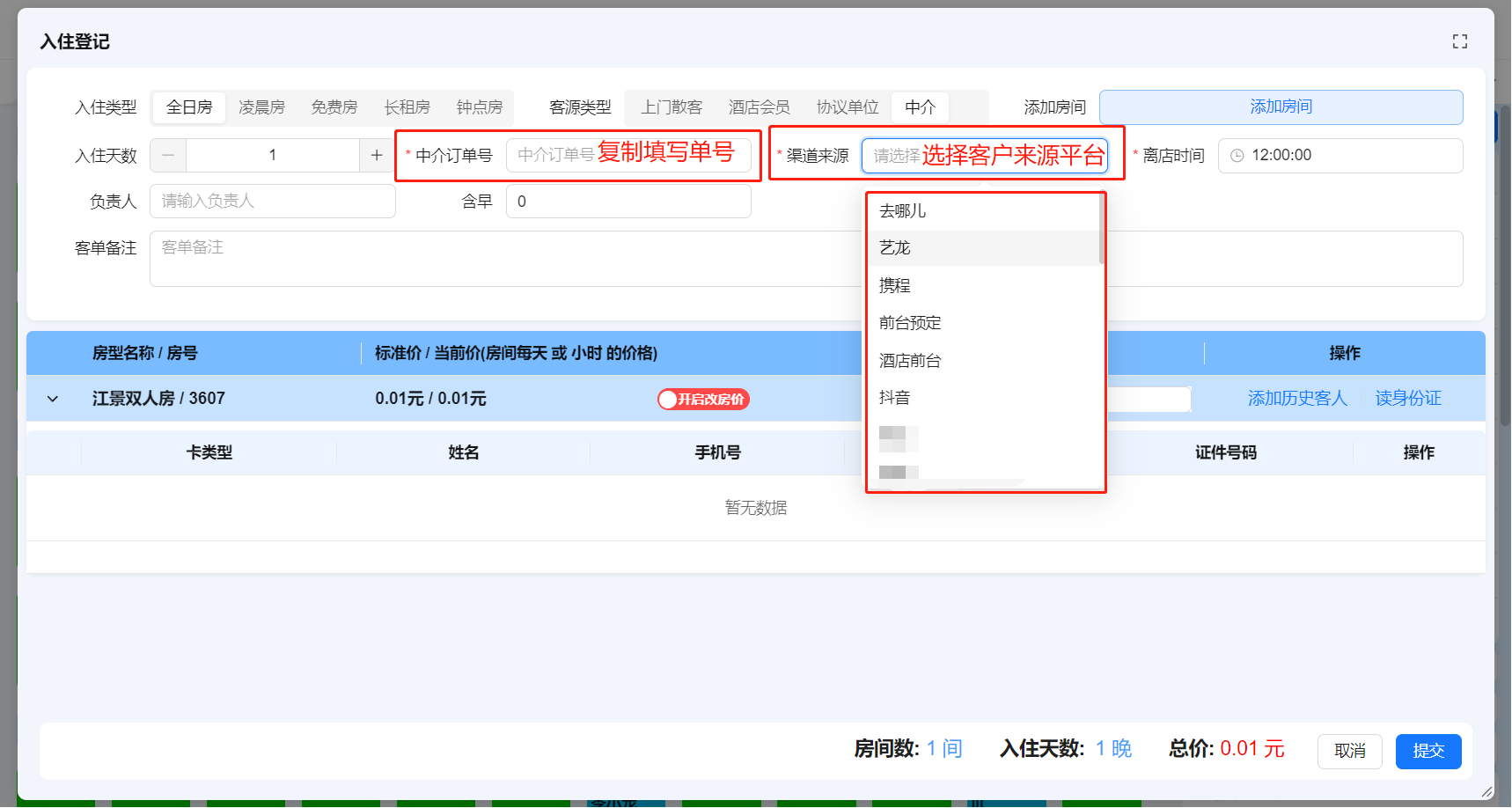1512x808 pixels.
Task: Switch guest source to 协议单位
Action: coord(847,107)
